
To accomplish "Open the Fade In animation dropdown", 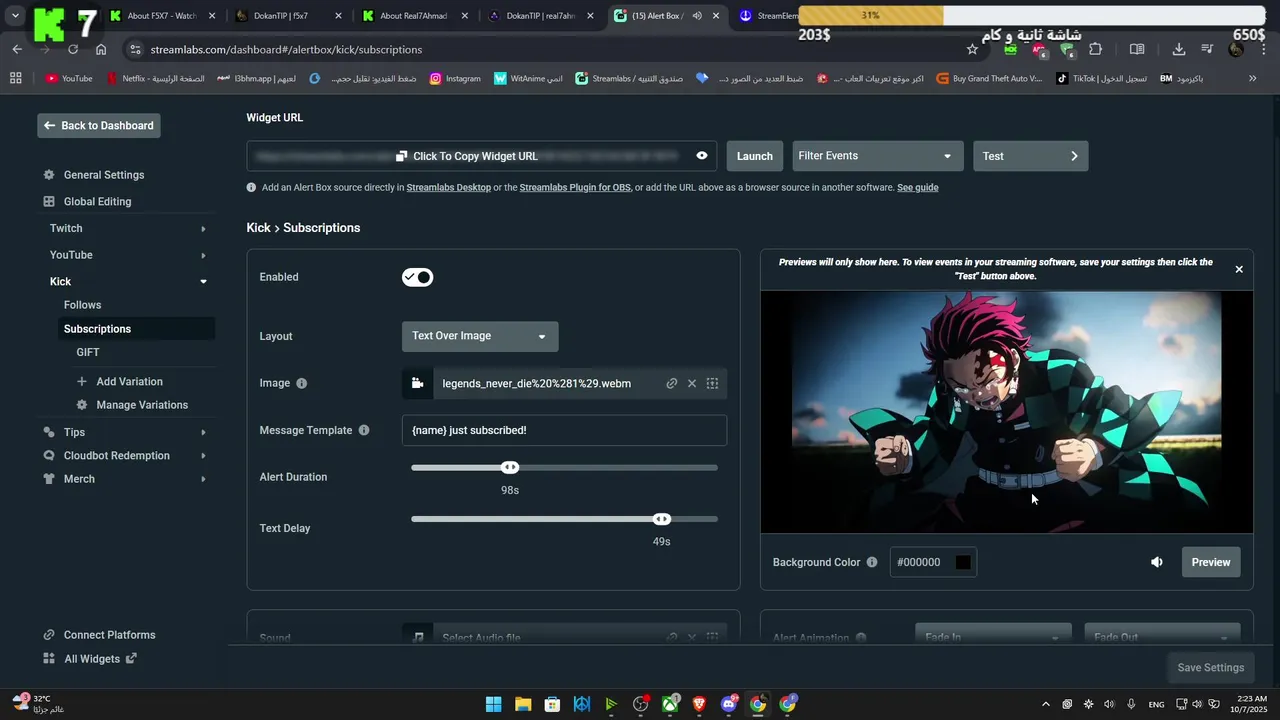I will pyautogui.click(x=993, y=637).
